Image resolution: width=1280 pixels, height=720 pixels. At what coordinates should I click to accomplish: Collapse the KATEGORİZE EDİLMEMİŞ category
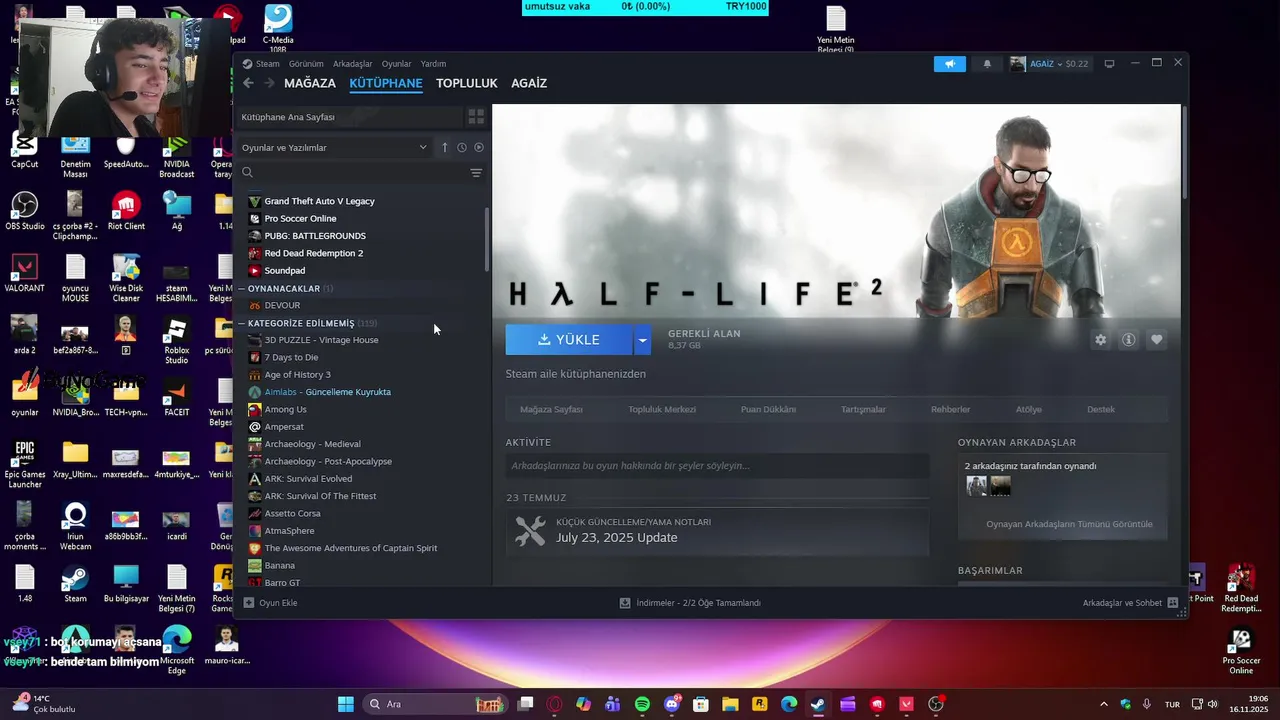[x=241, y=323]
